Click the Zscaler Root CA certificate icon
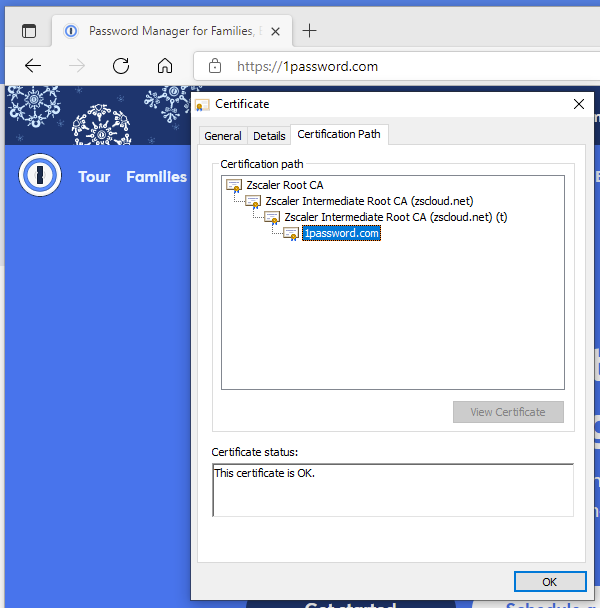 (234, 185)
